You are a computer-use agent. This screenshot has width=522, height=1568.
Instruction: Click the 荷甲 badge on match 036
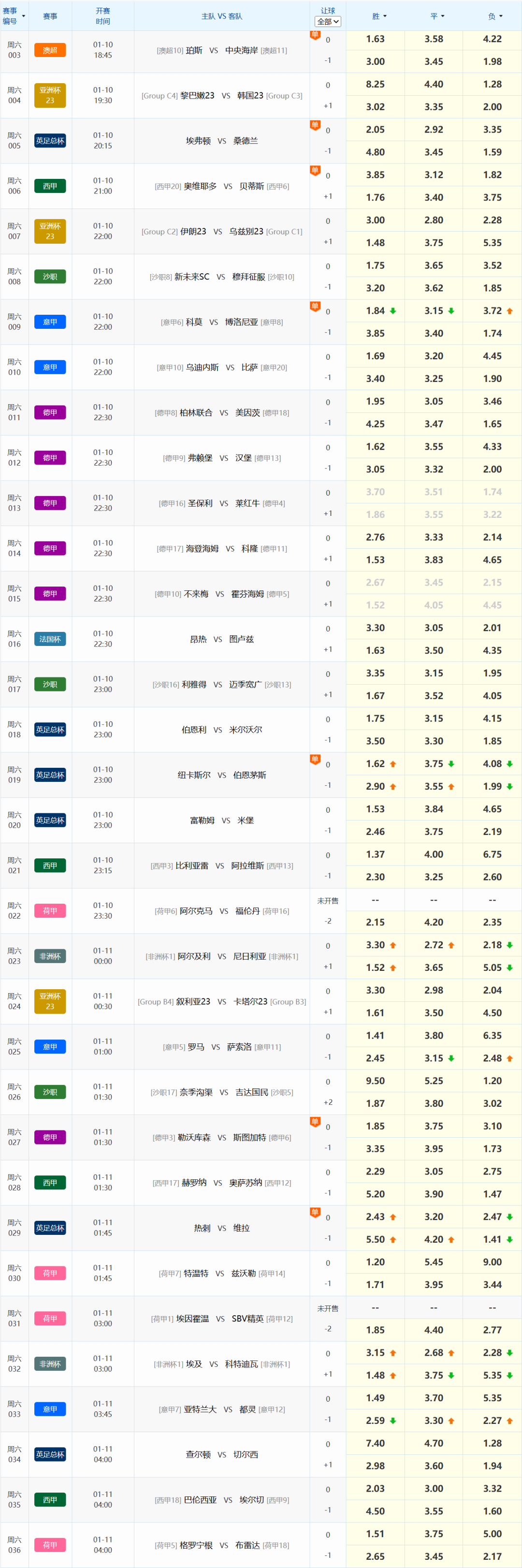(50, 1545)
